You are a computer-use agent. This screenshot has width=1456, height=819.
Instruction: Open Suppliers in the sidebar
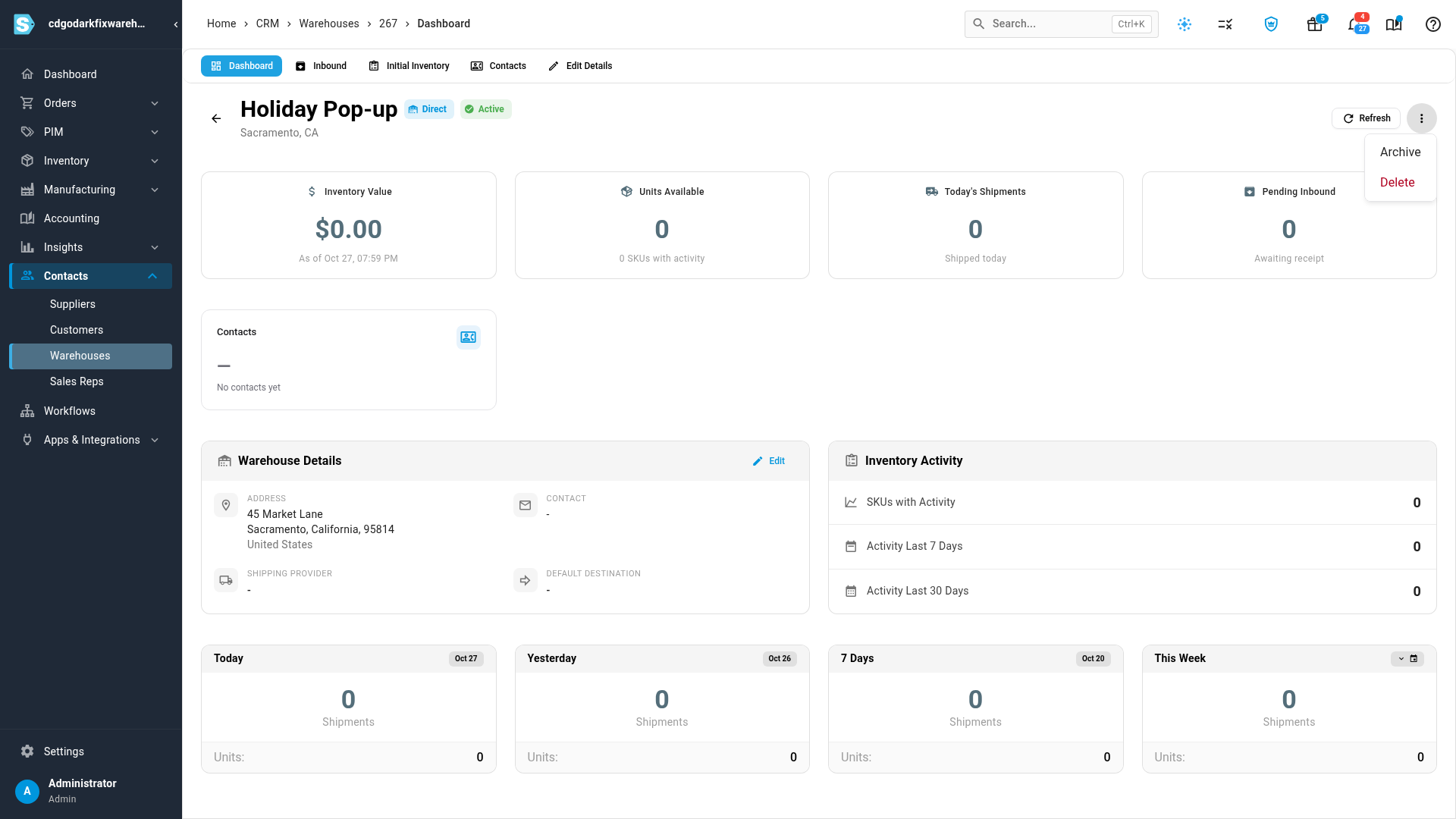pos(91,304)
